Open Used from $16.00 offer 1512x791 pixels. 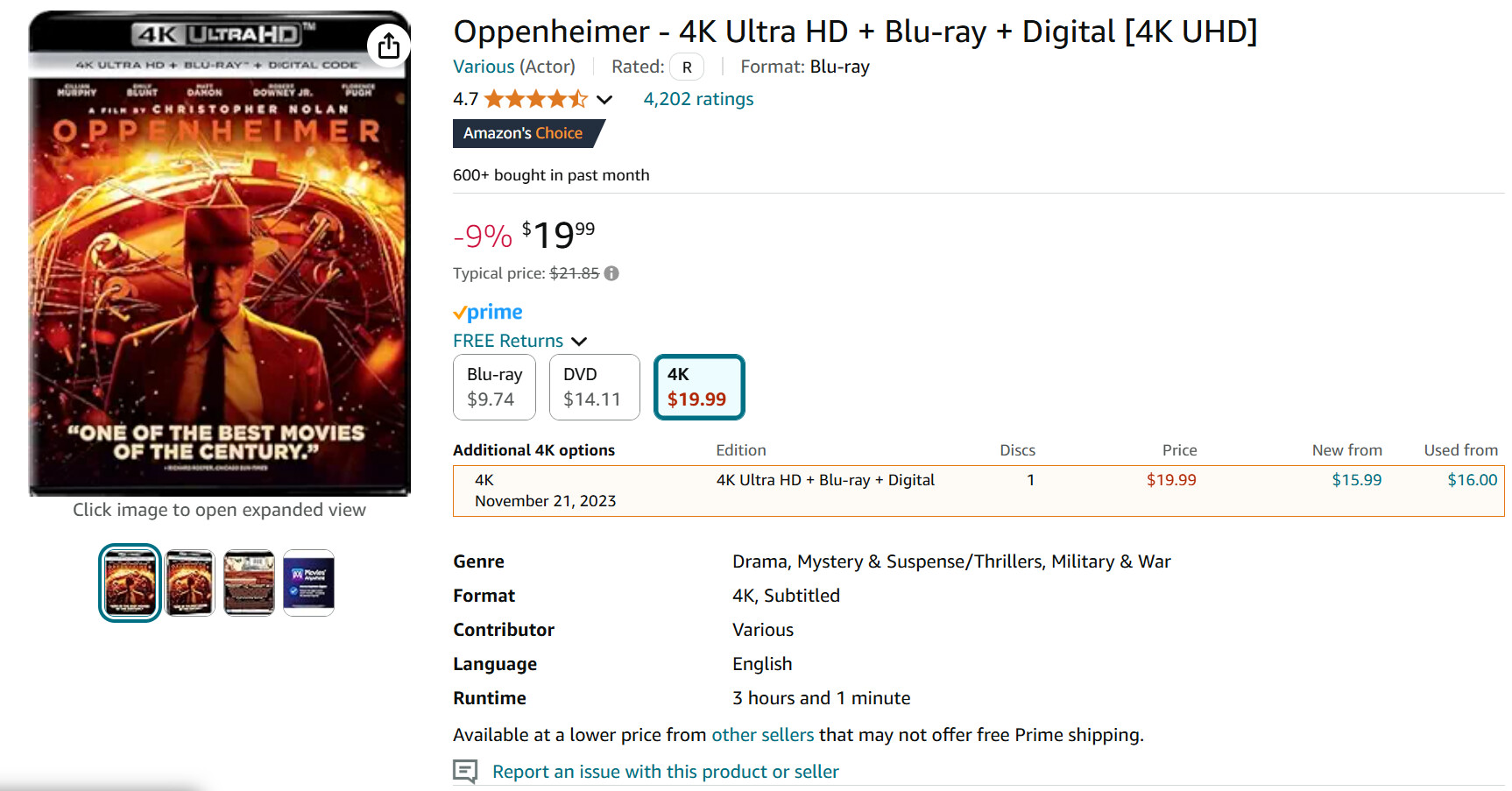point(1472,480)
